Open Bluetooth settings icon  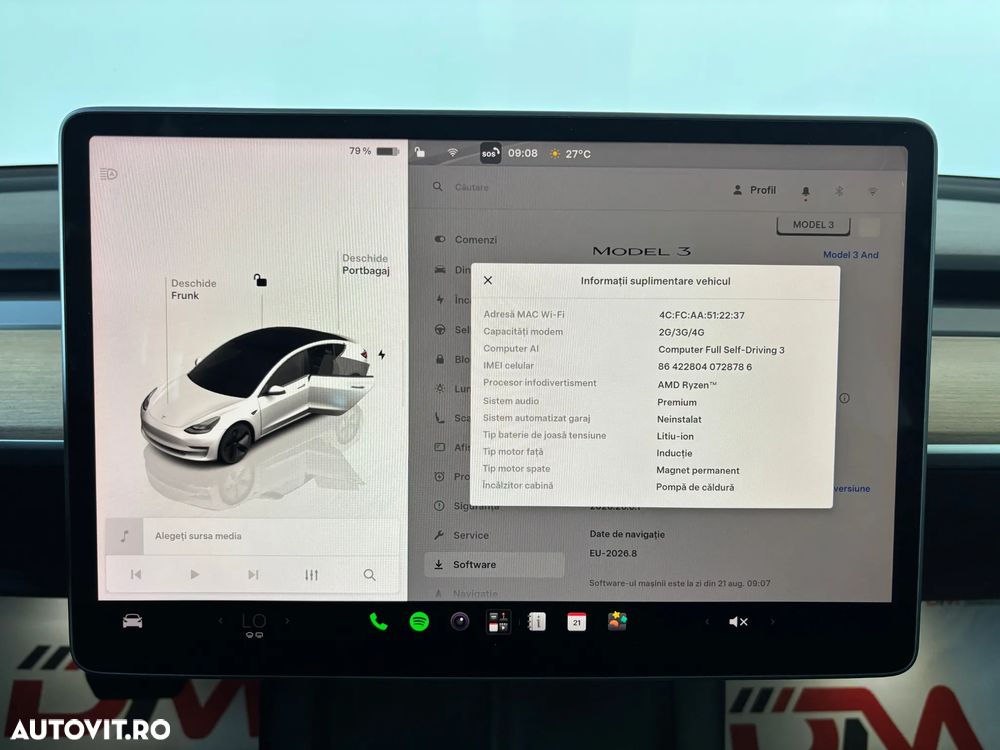pos(839,191)
